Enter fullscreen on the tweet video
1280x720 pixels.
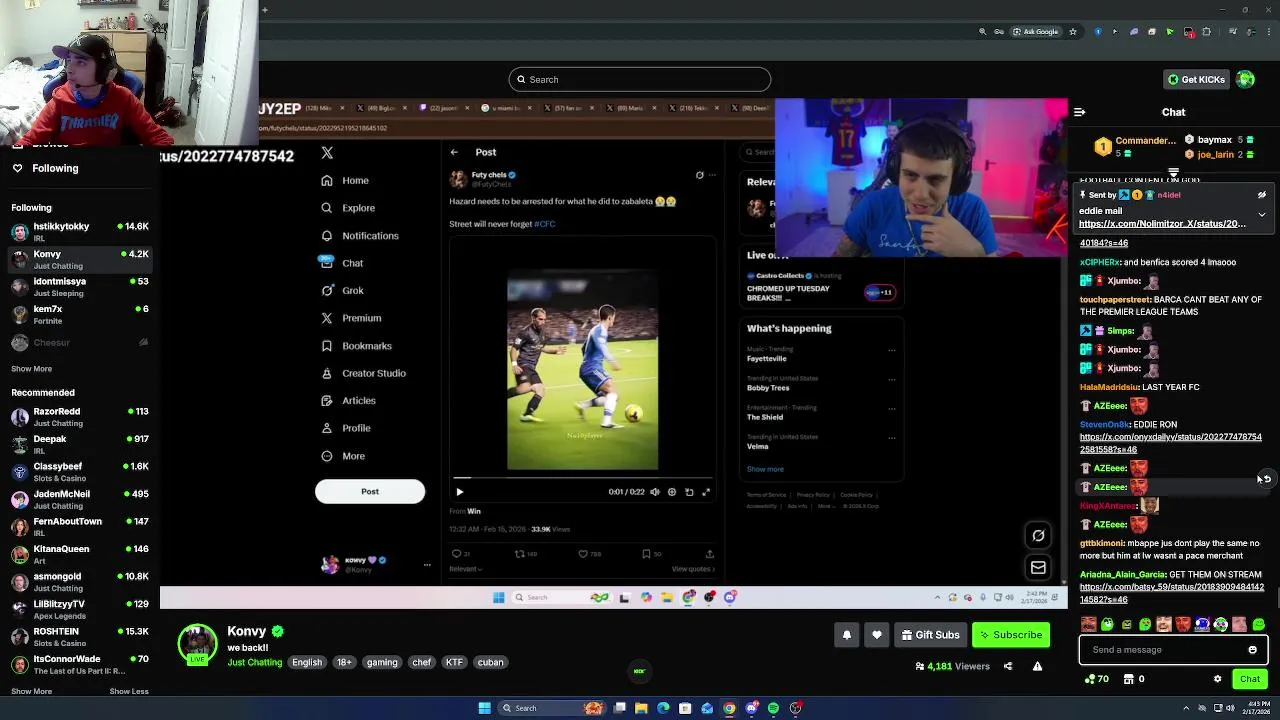(706, 492)
